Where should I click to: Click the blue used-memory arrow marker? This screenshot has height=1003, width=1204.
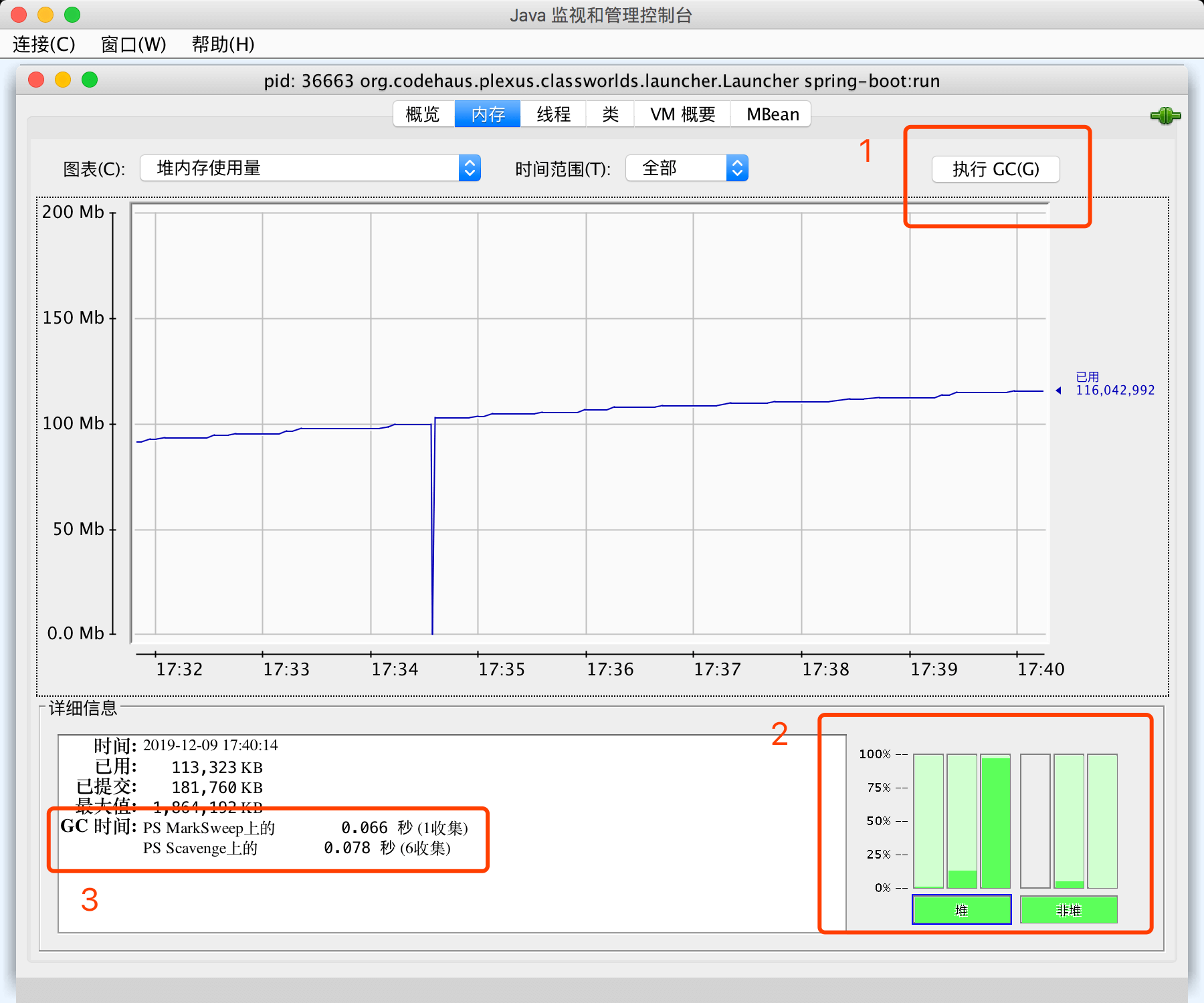(x=1058, y=391)
